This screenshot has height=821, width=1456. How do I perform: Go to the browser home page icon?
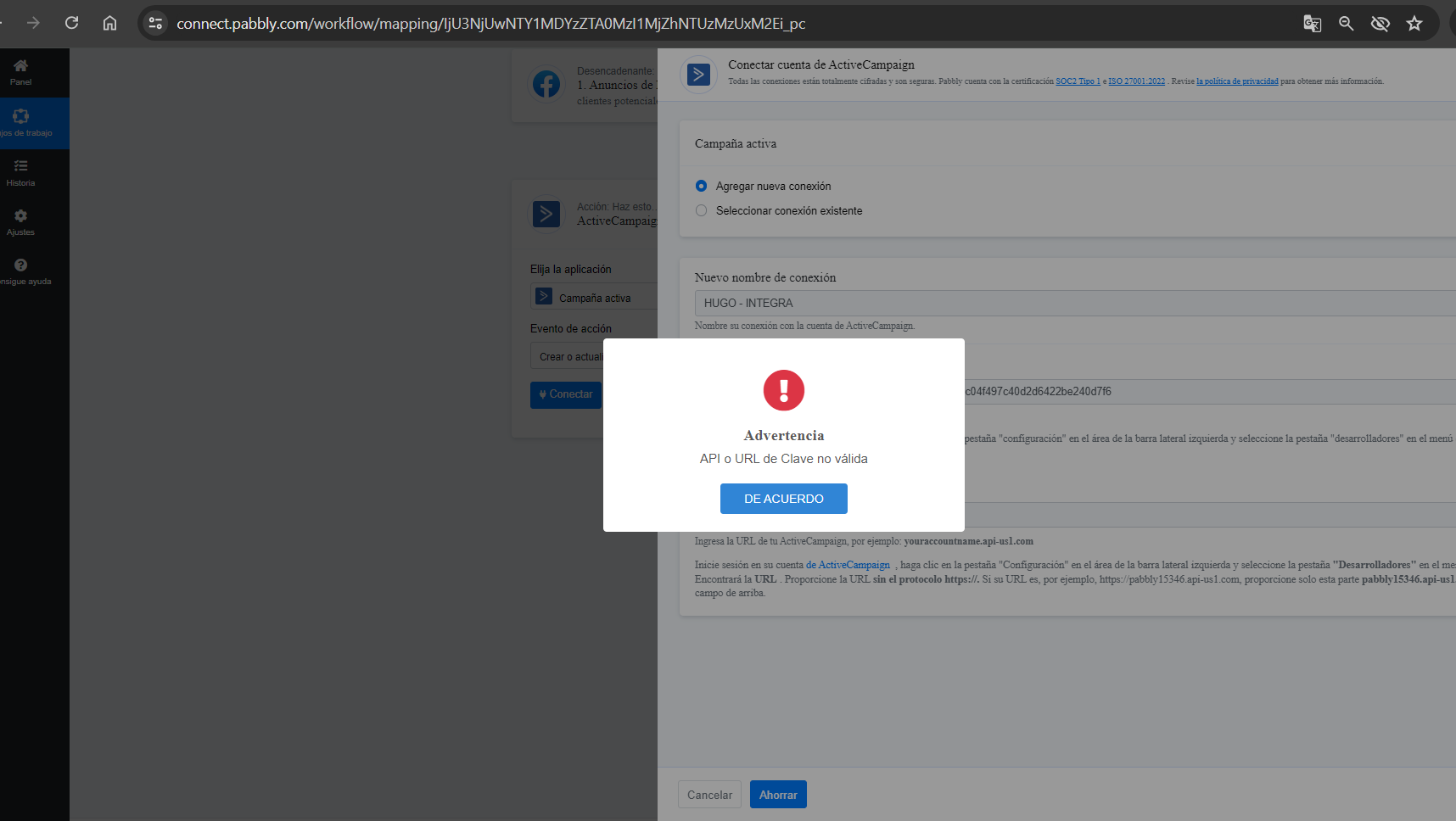click(110, 23)
